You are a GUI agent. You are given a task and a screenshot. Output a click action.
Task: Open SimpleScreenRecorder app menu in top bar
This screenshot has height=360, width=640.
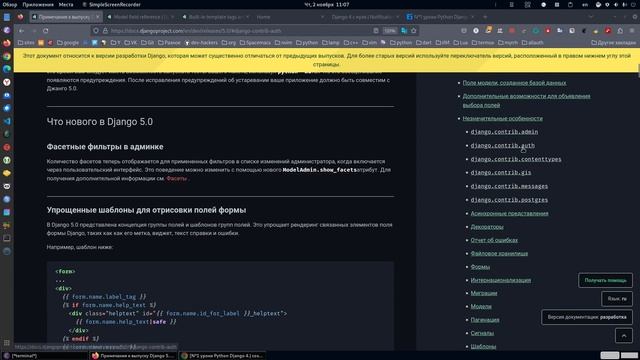pos(111,4)
